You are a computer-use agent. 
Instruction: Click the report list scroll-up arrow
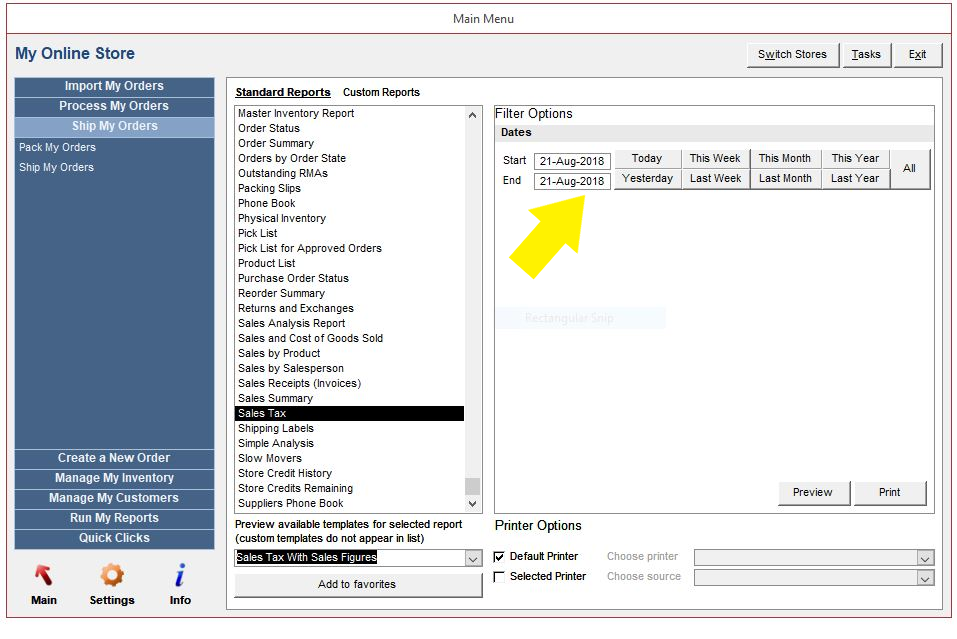(x=472, y=115)
